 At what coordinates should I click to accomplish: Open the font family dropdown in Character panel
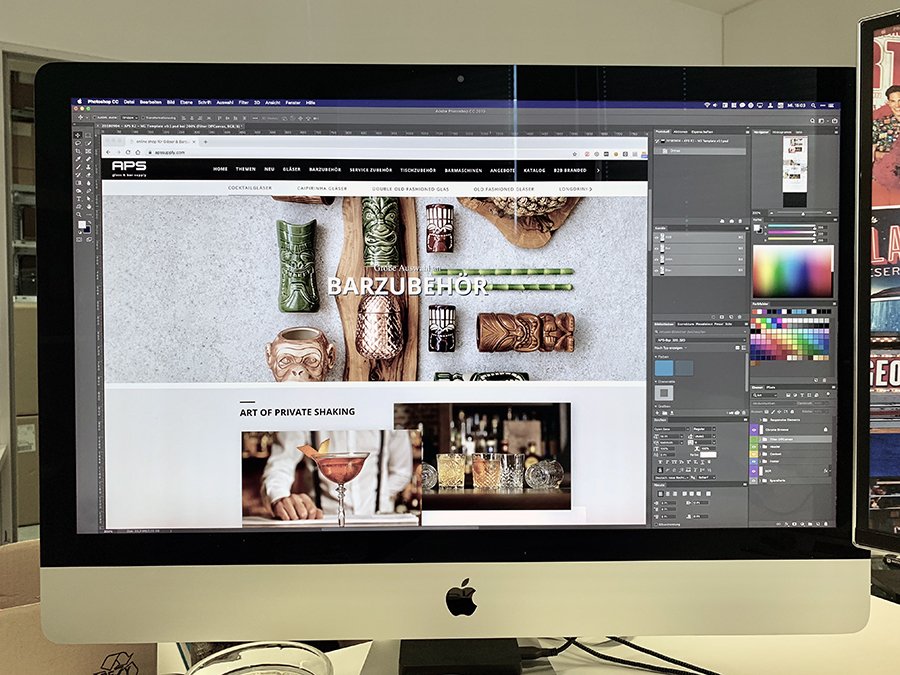point(669,428)
